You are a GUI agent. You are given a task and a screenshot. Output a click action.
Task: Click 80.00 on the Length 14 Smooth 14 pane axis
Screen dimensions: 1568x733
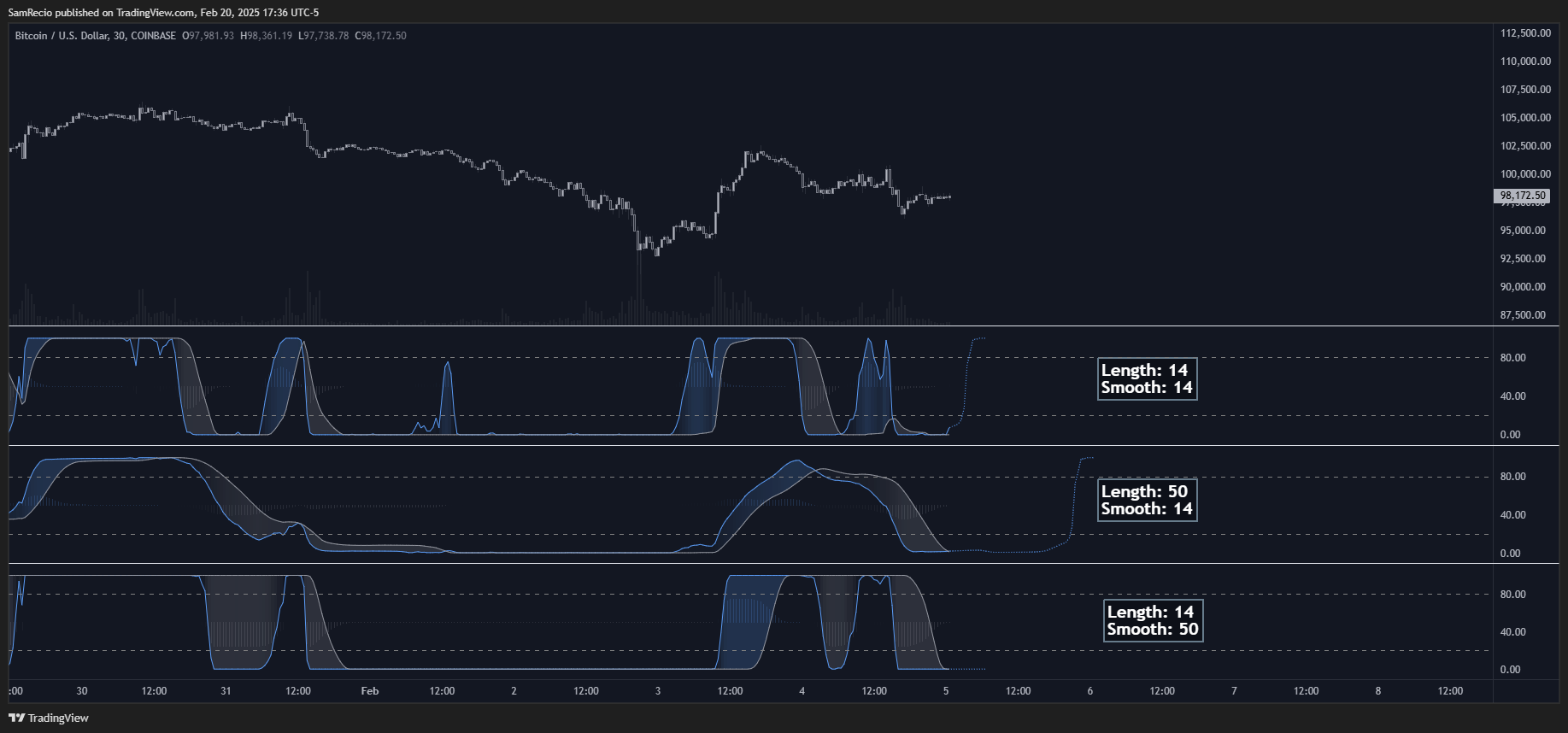click(1512, 358)
